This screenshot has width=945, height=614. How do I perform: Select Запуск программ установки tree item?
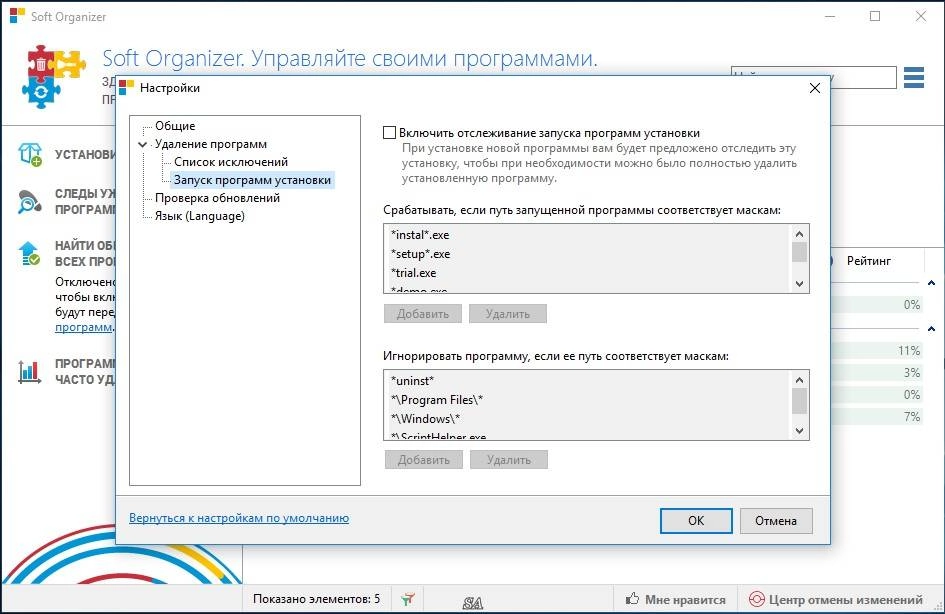(252, 180)
